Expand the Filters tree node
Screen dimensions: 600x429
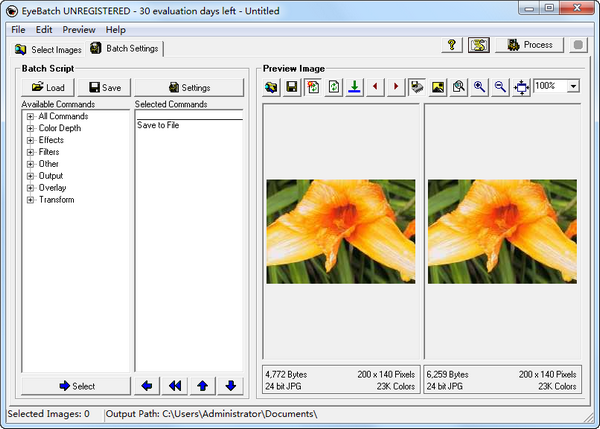click(31, 152)
